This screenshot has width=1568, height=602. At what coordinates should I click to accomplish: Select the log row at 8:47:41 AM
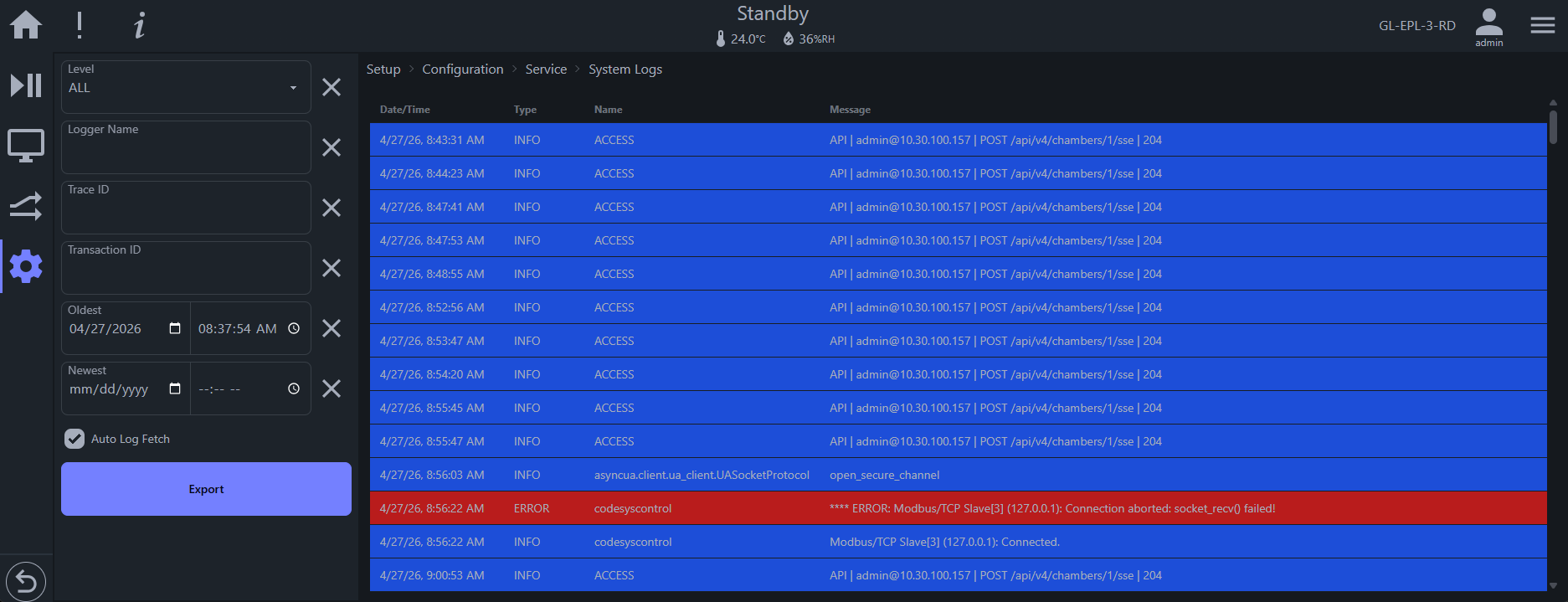959,207
